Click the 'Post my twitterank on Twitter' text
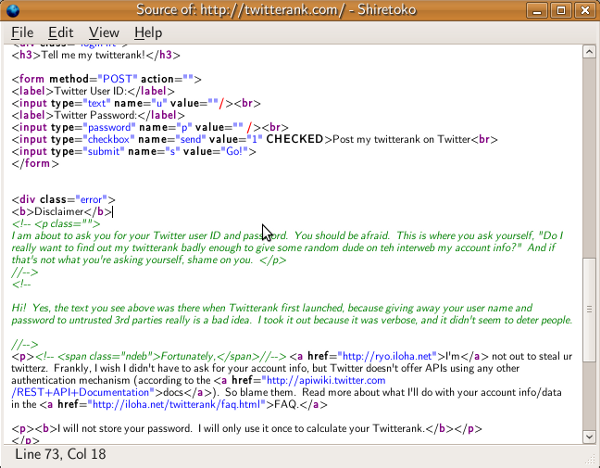The height and width of the screenshot is (468, 600). click(x=401, y=139)
